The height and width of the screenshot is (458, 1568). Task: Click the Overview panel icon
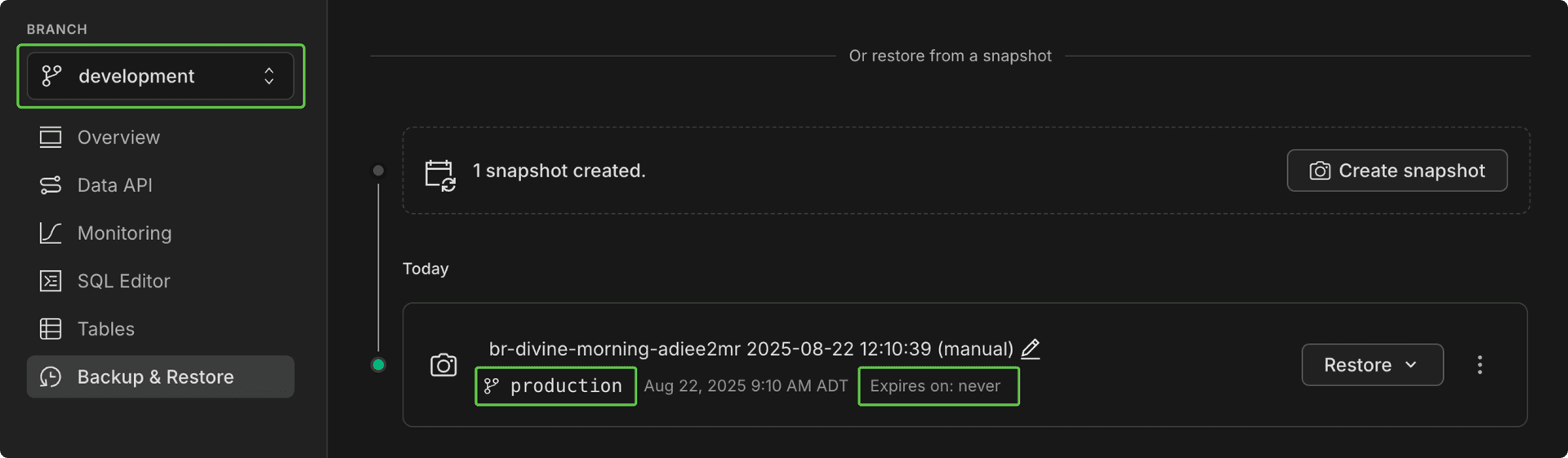[x=51, y=137]
